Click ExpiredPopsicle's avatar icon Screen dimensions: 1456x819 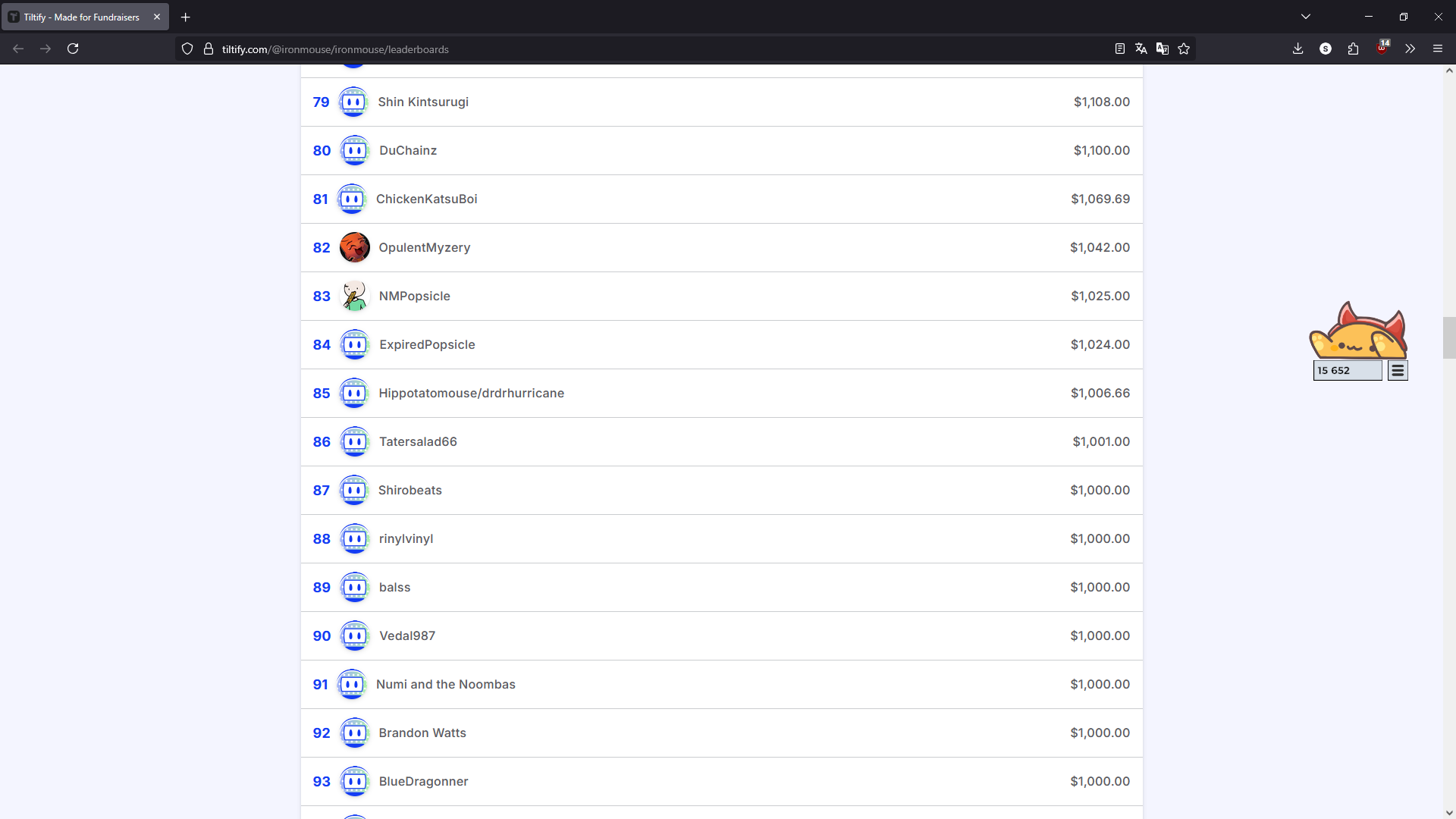pyautogui.click(x=355, y=344)
